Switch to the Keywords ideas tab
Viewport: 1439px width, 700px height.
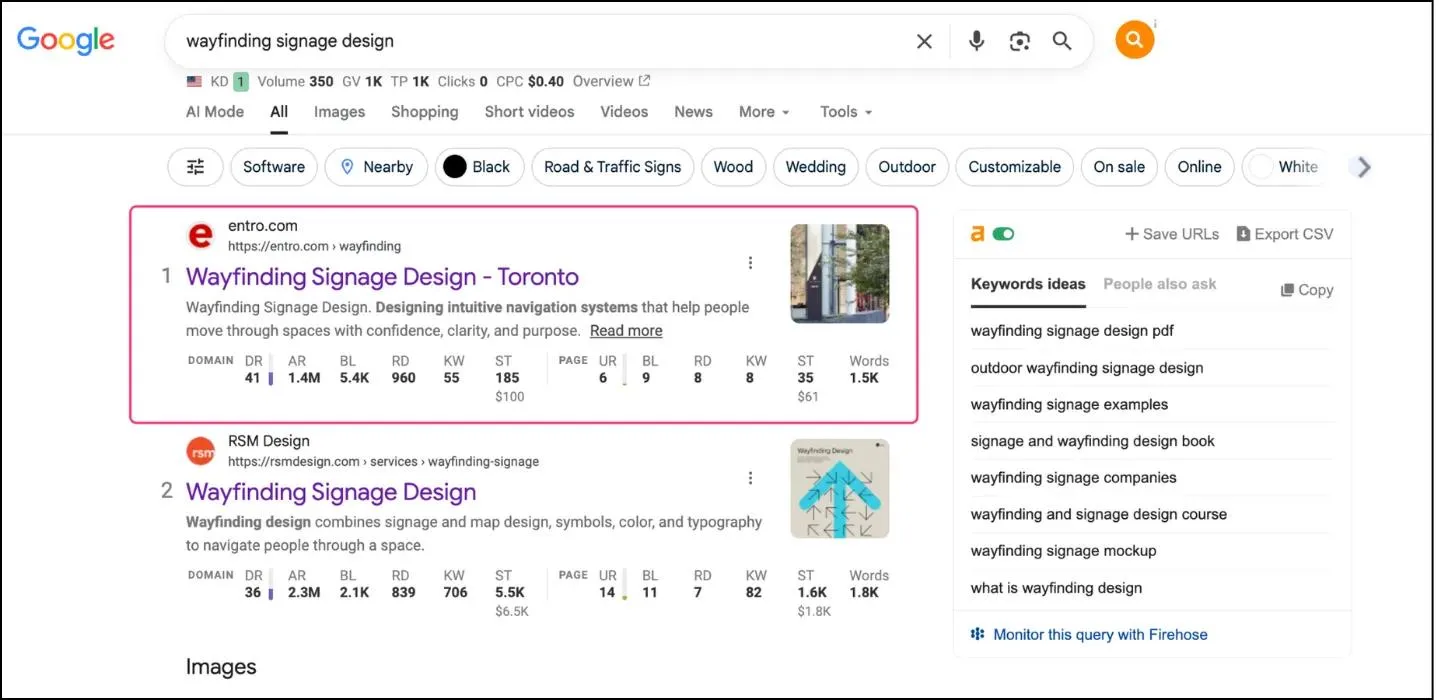coord(1028,284)
